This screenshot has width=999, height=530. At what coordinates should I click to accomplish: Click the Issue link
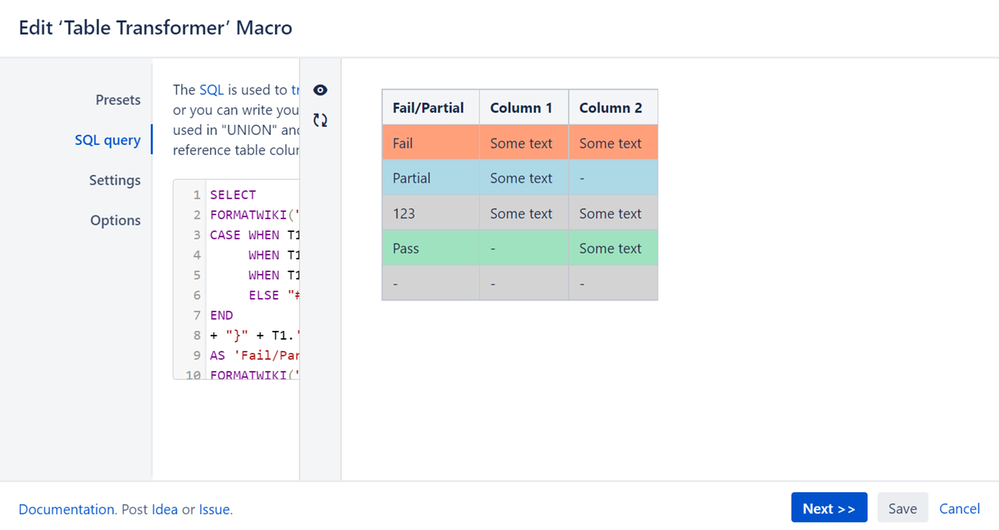pos(214,509)
